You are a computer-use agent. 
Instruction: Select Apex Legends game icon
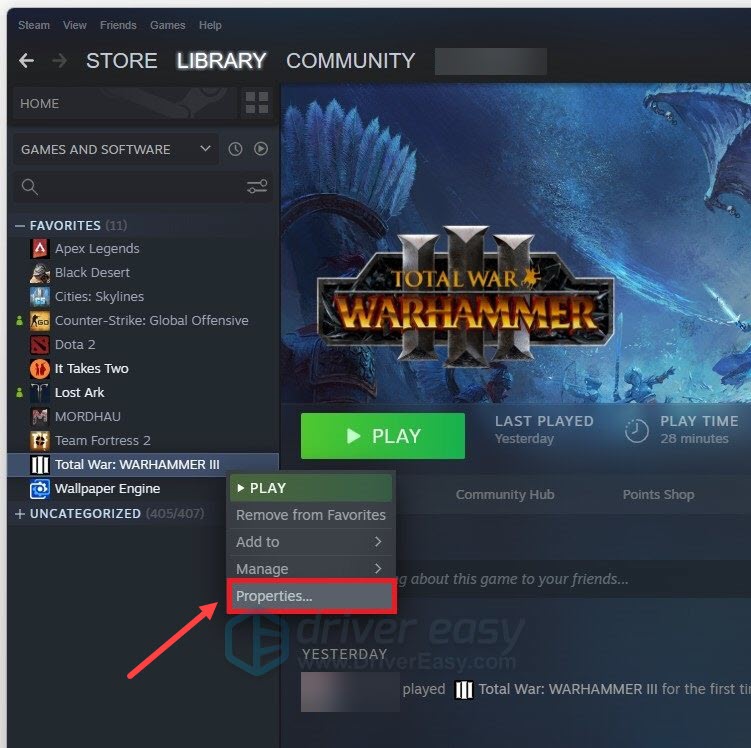click(40, 249)
